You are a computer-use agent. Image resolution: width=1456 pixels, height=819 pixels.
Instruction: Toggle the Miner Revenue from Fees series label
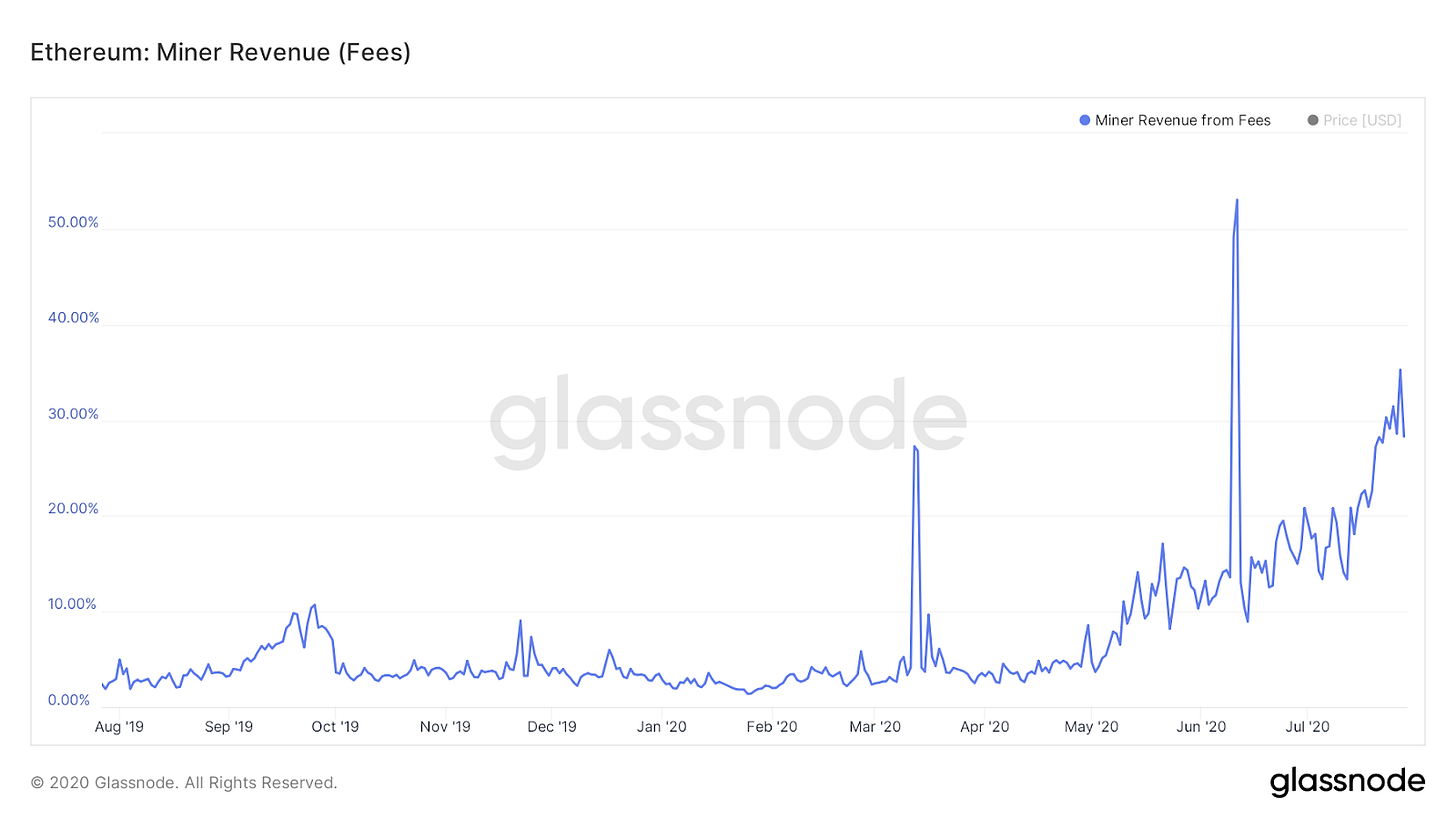pos(1183,121)
